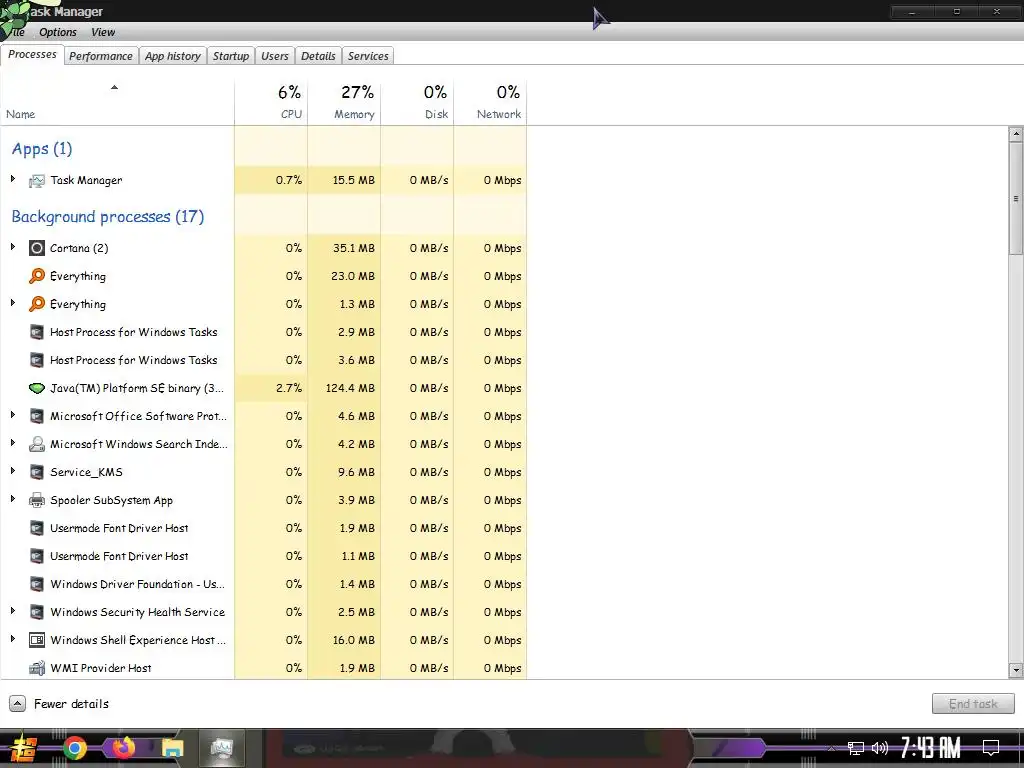Viewport: 1024px width, 768px height.
Task: Select the Processes tab
Action: coord(32,55)
